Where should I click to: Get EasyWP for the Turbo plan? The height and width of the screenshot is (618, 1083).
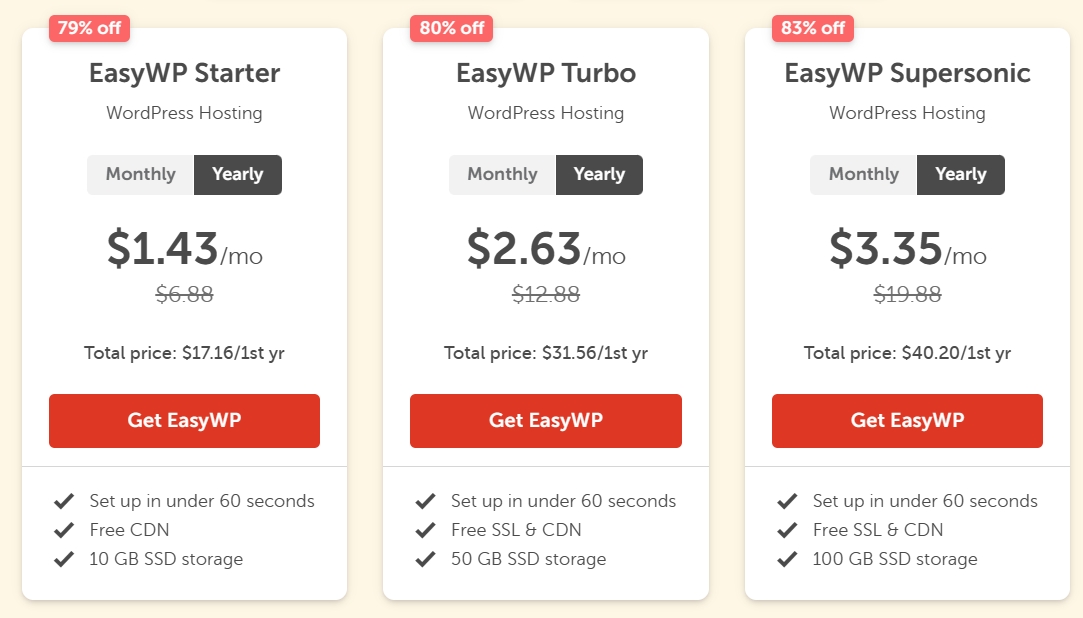click(546, 421)
